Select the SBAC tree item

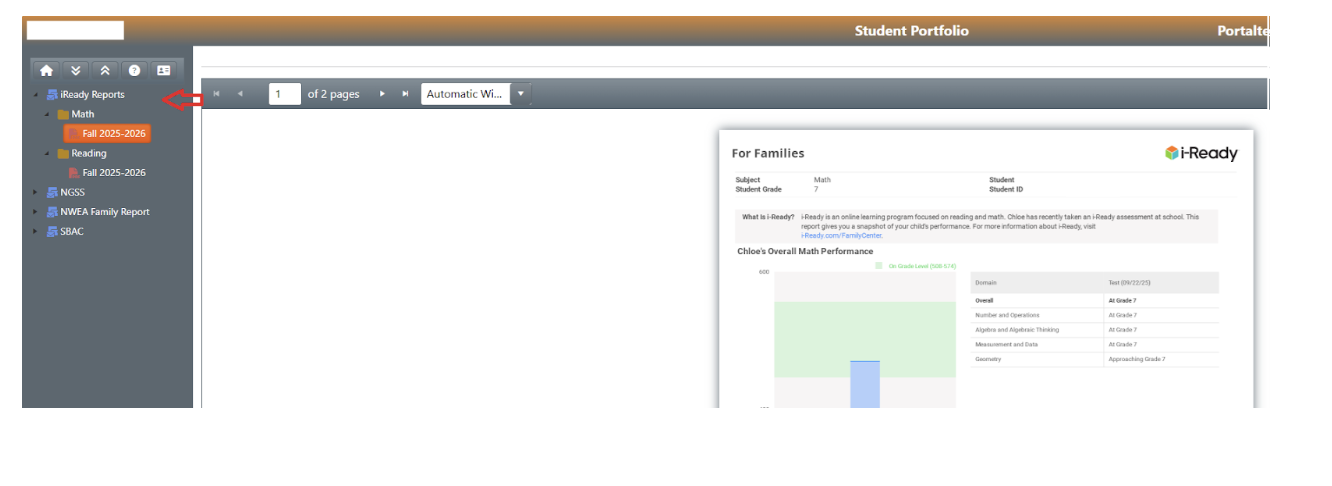click(x=72, y=231)
